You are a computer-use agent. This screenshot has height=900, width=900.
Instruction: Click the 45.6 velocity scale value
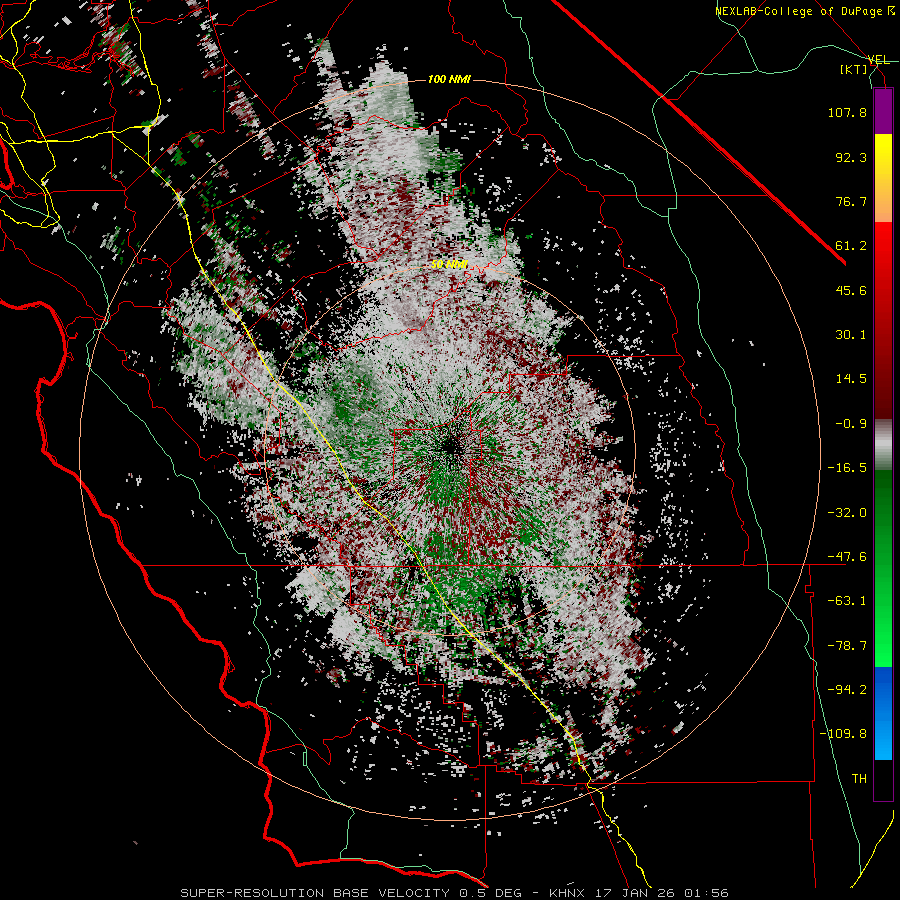point(851,290)
